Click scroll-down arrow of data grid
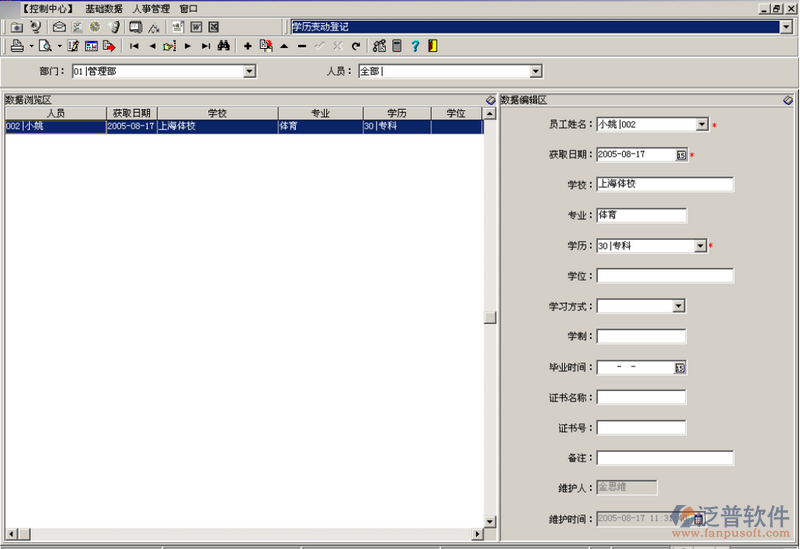The width and height of the screenshot is (800, 549). pyautogui.click(x=490, y=521)
